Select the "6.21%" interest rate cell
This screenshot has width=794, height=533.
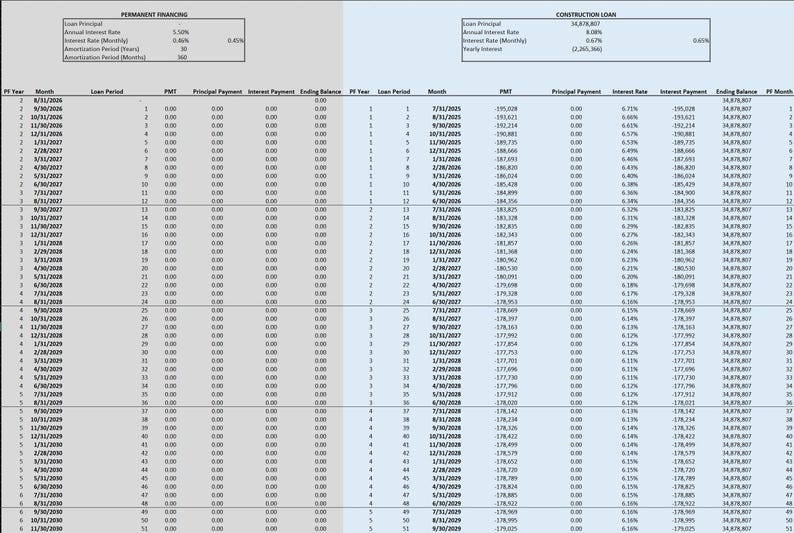630,268
